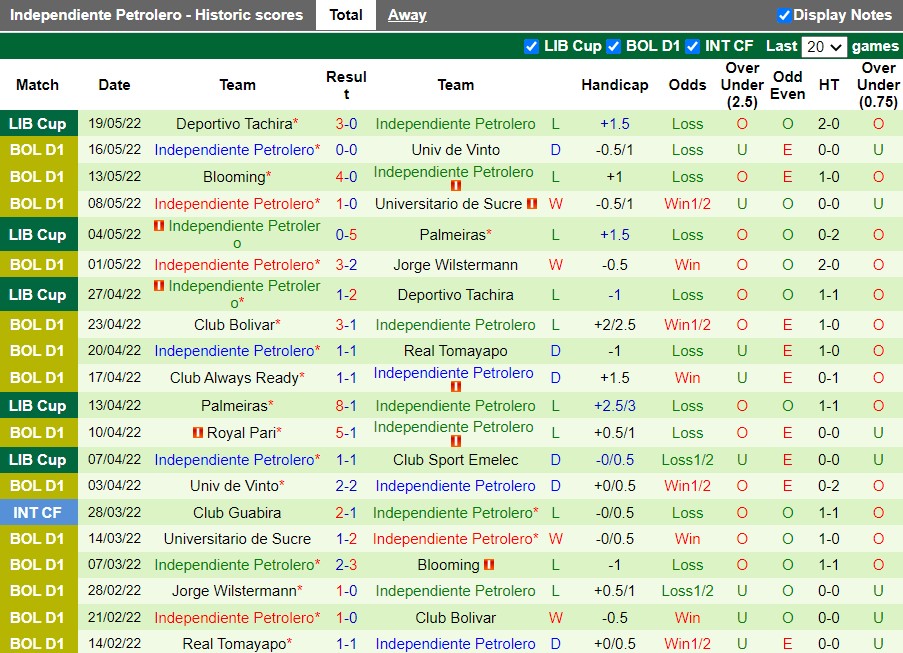Click the red card icon in 04/05/22 Palmeiras row
This screenshot has width=903, height=653.
pos(159,226)
